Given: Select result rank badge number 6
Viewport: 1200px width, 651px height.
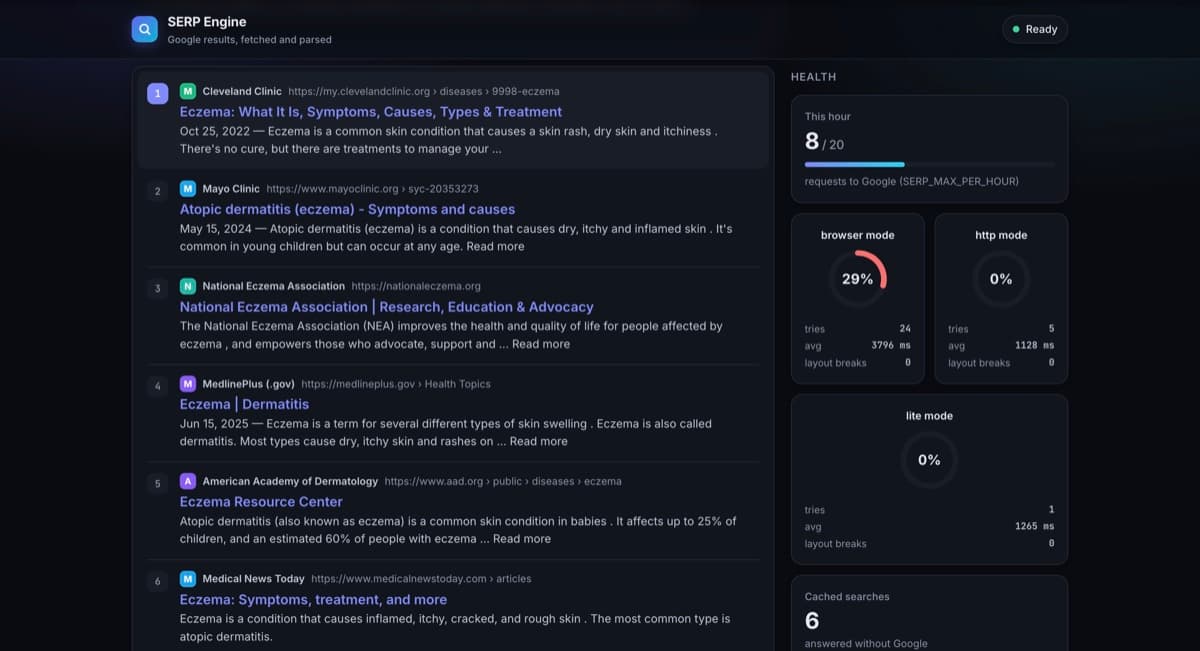Looking at the screenshot, I should [158, 581].
